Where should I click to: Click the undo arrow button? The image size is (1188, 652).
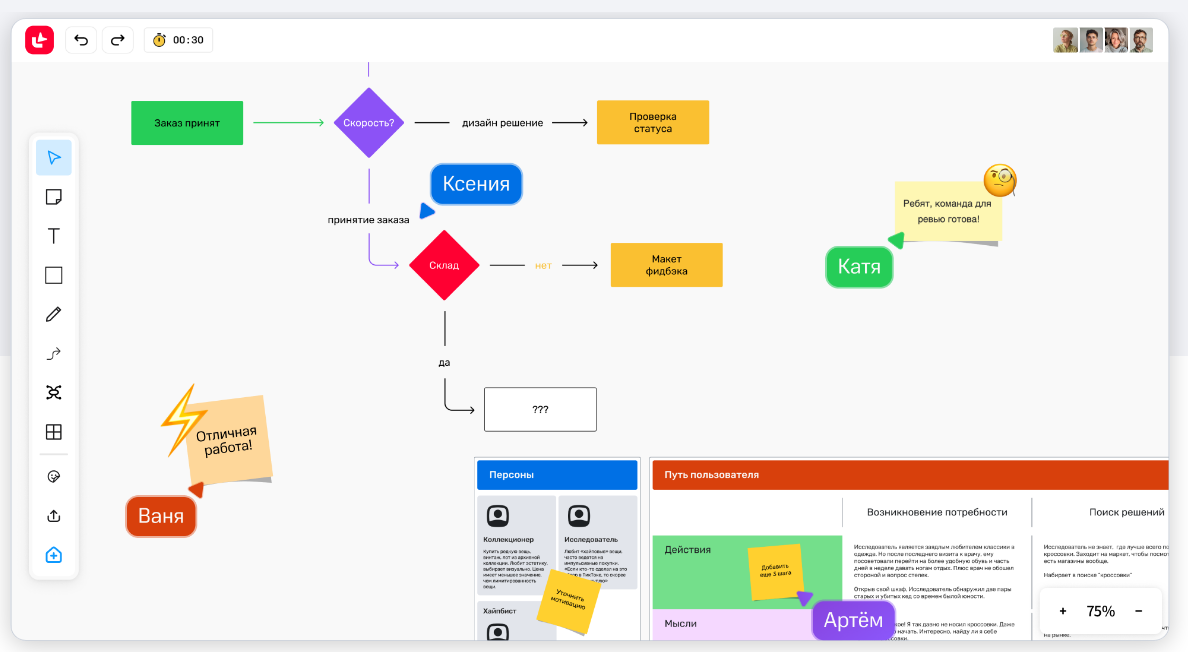pos(81,40)
